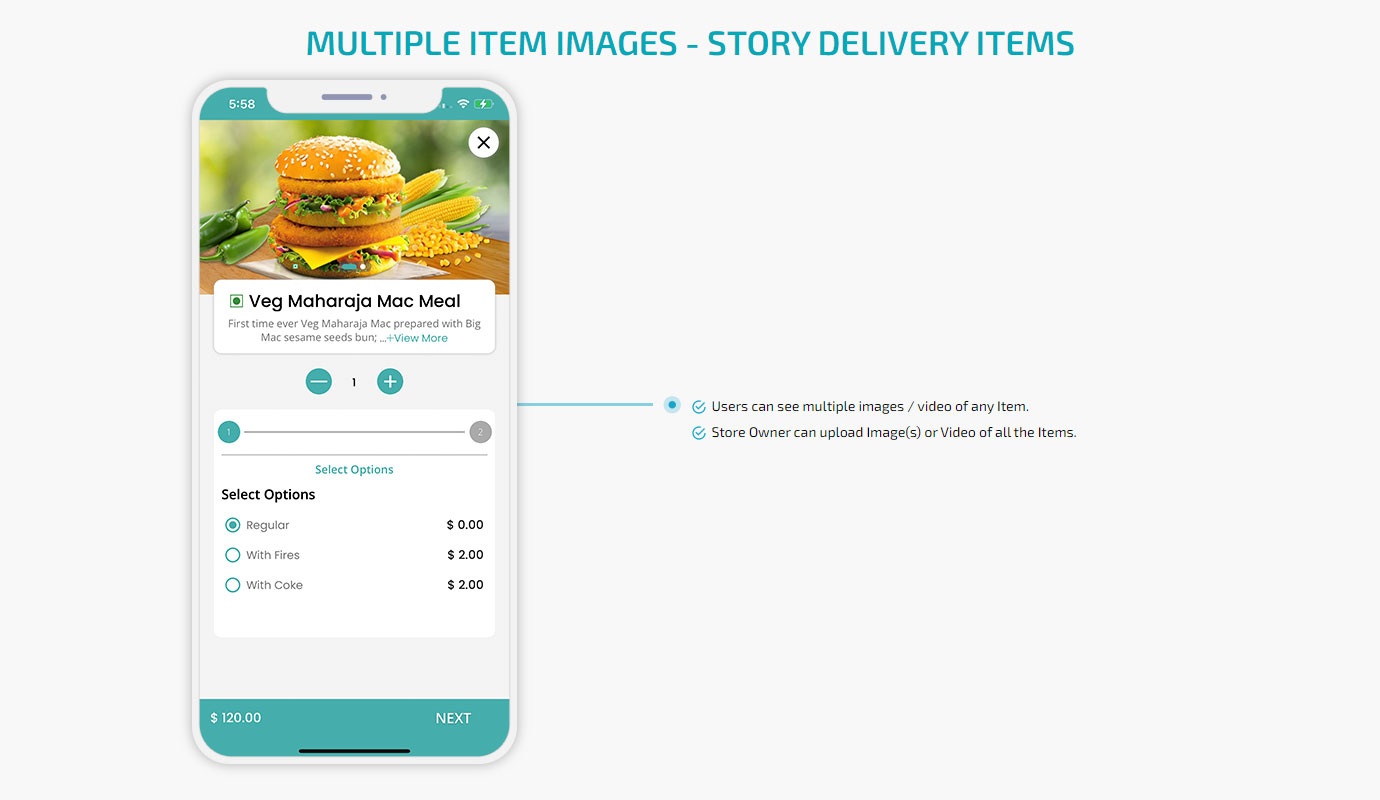The width and height of the screenshot is (1380, 800).
Task: Go to step 1 circle
Action: pos(229,432)
